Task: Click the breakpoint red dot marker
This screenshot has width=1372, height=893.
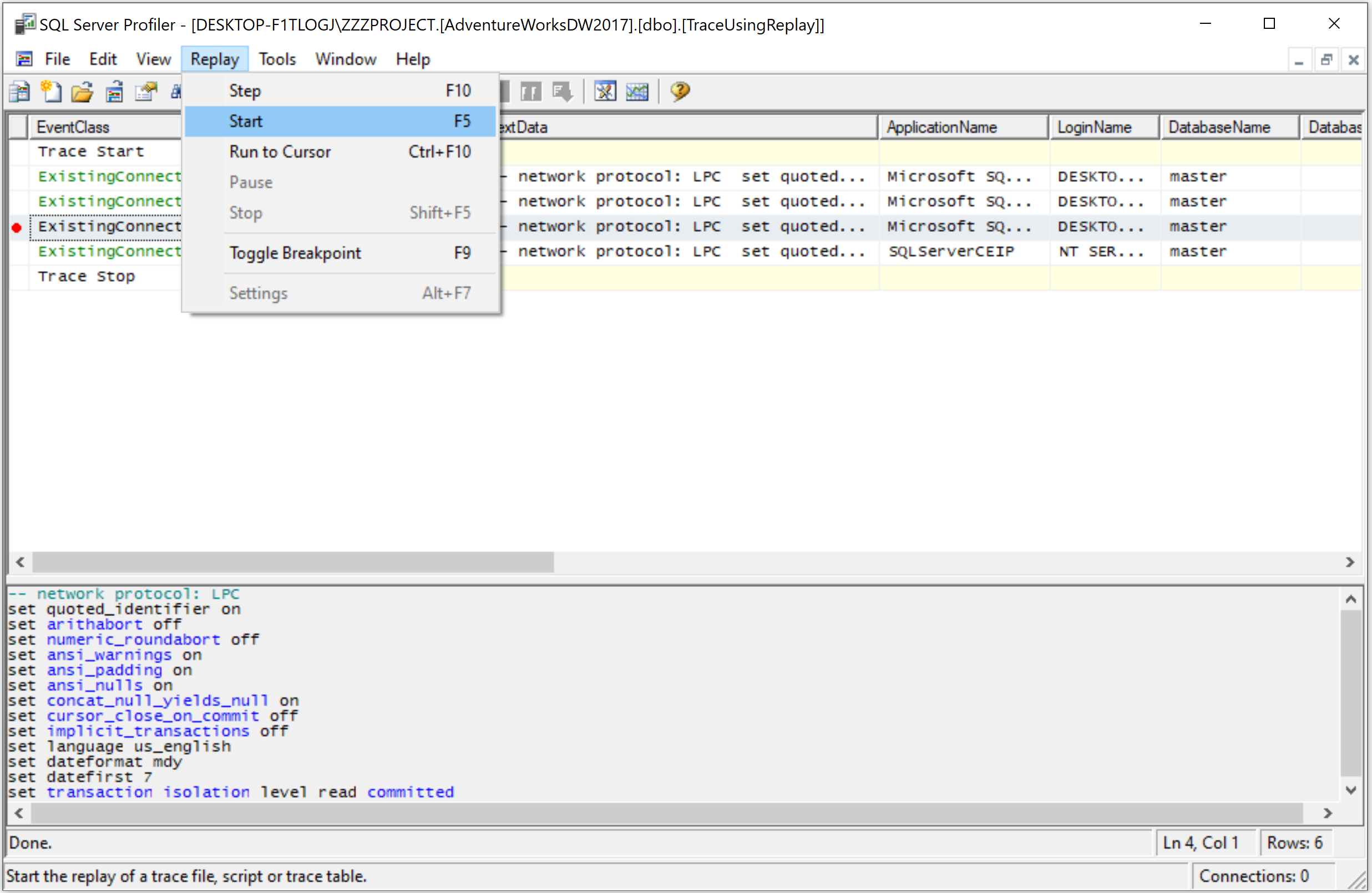Action: tap(17, 228)
